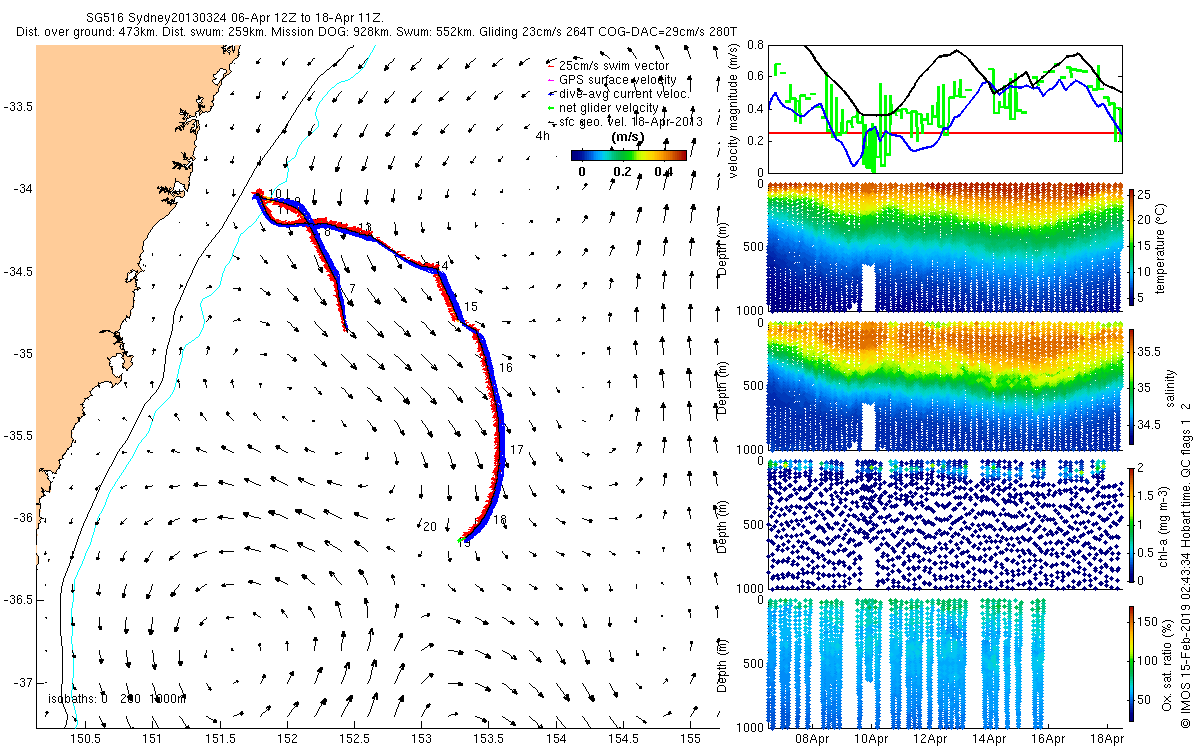1200x750 pixels.
Task: Click the 'Dist. over ground: 473km' summary line
Action: [x=375, y=32]
